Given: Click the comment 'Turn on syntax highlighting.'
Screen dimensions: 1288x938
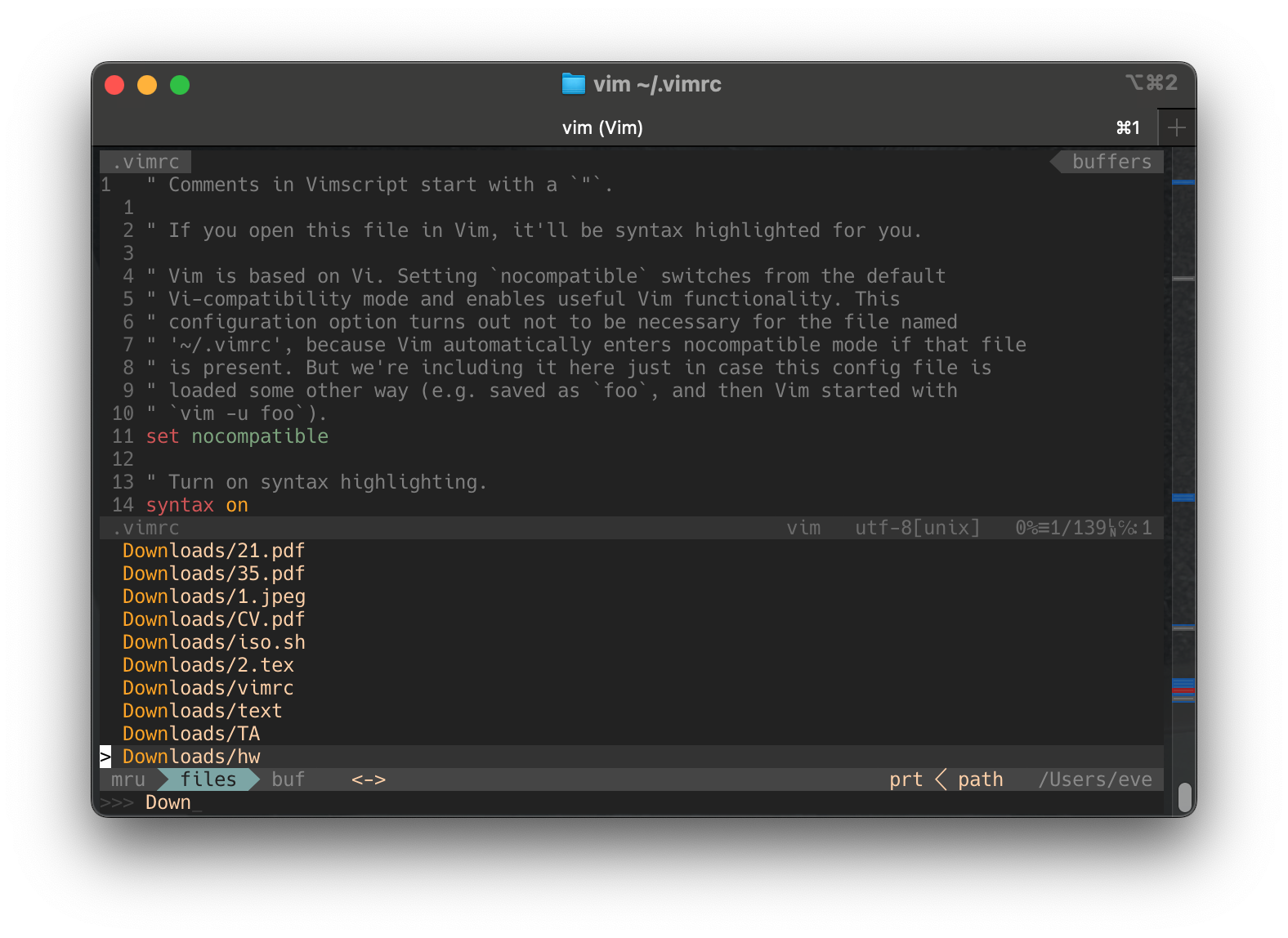Looking at the screenshot, I should (316, 482).
